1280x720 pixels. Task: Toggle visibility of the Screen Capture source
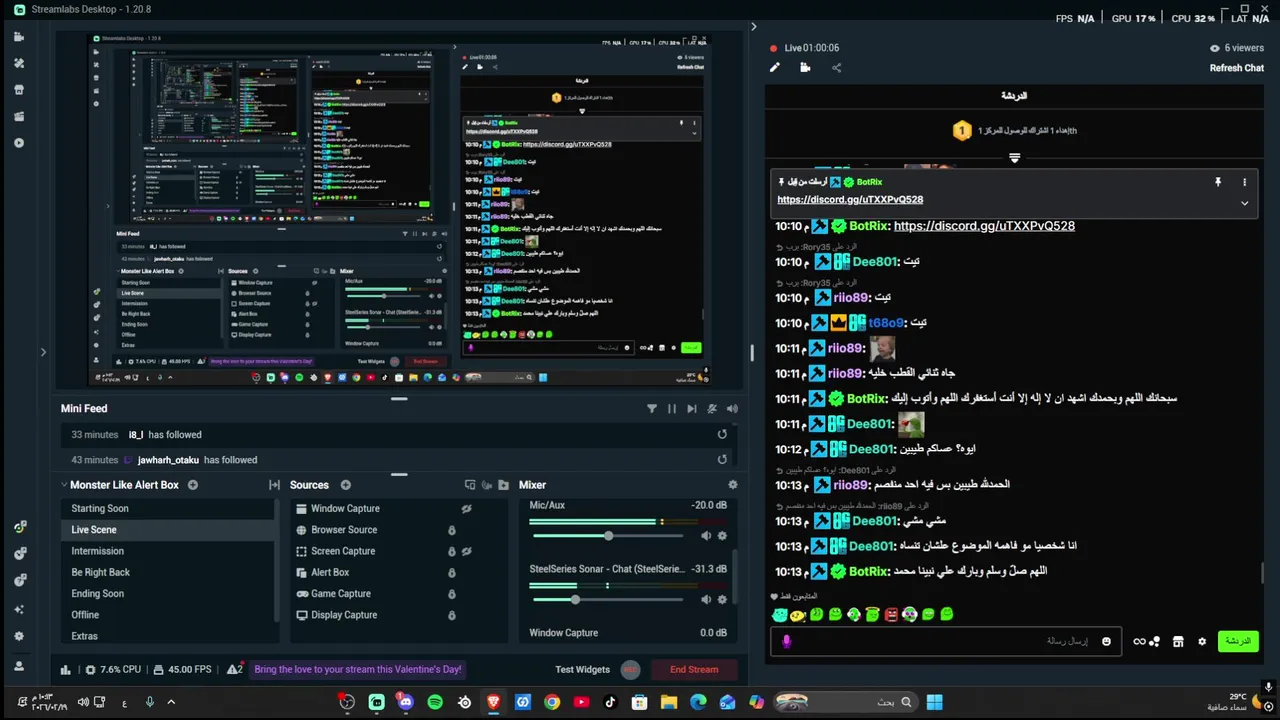466,551
